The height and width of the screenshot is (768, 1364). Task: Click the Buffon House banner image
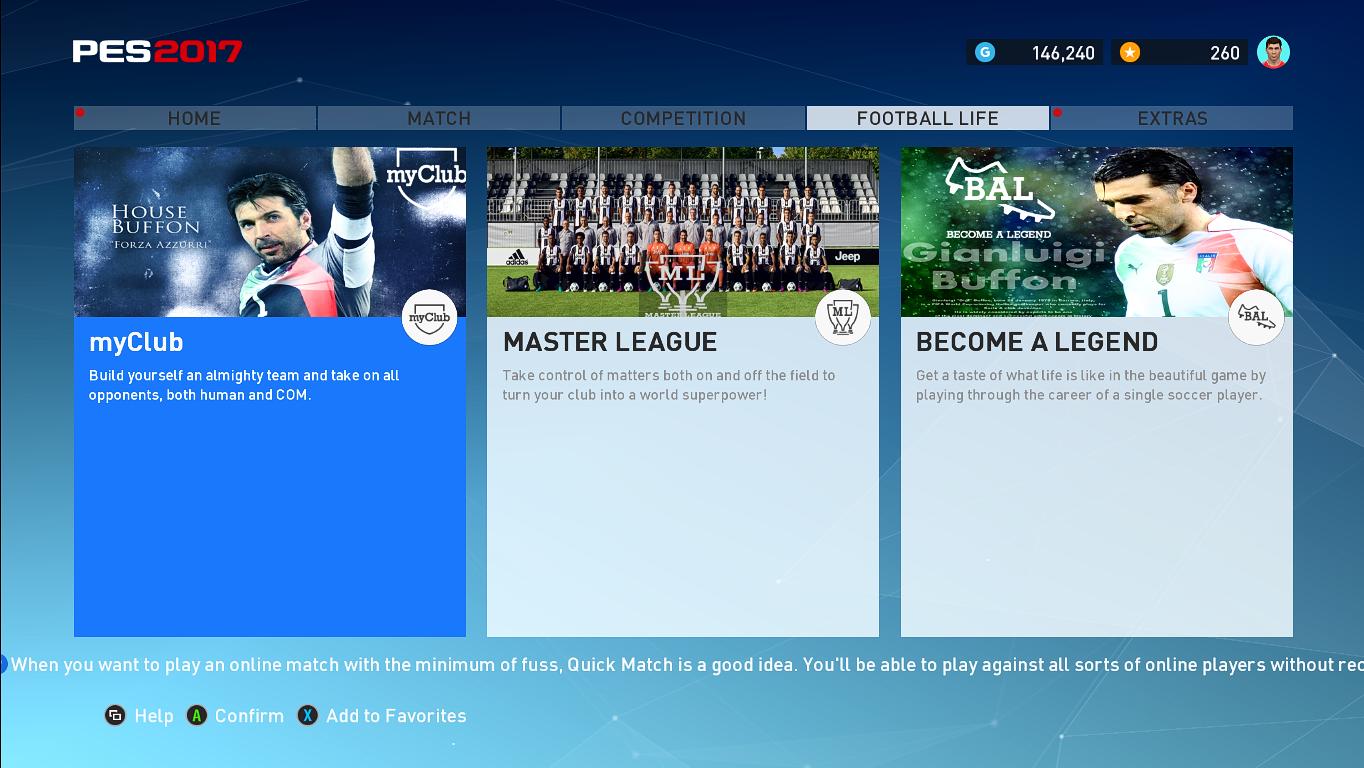[x=270, y=232]
